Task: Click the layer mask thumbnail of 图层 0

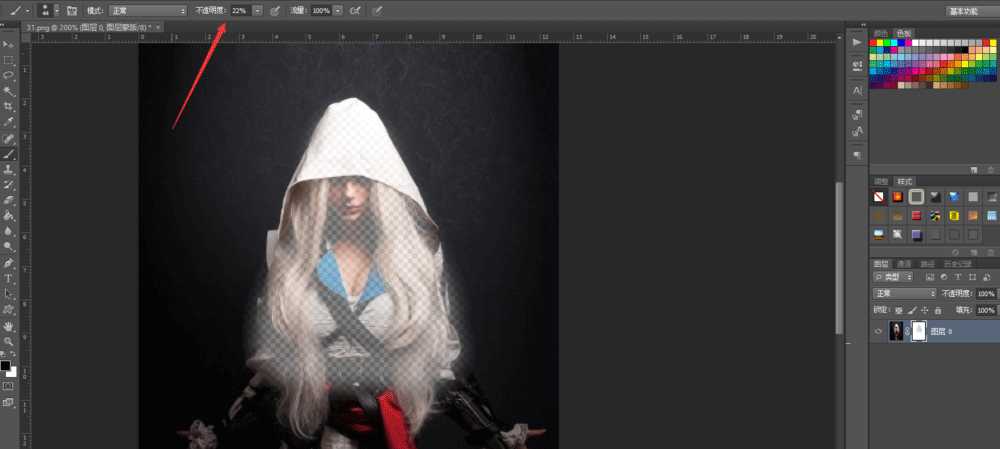Action: coord(917,331)
